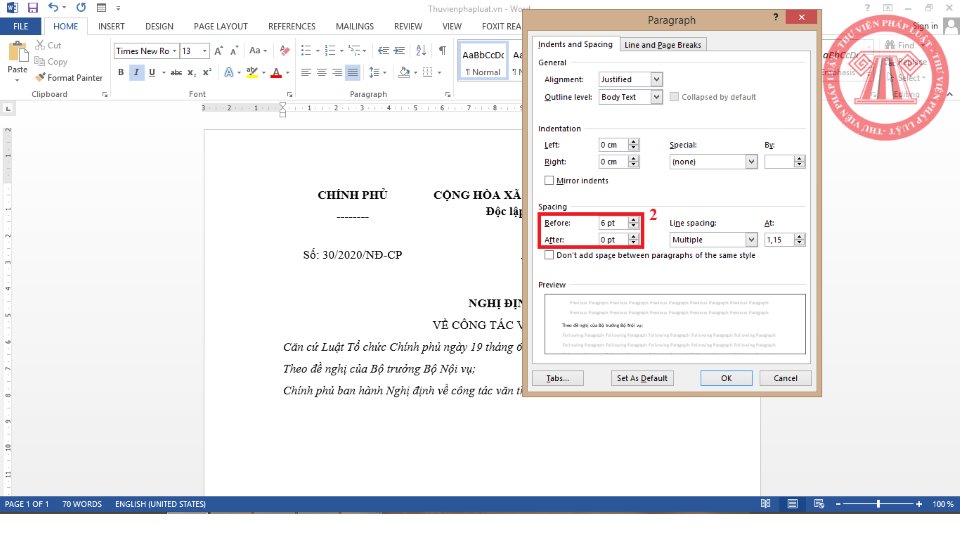Increase paragraph indent
960x540 pixels.
point(399,51)
